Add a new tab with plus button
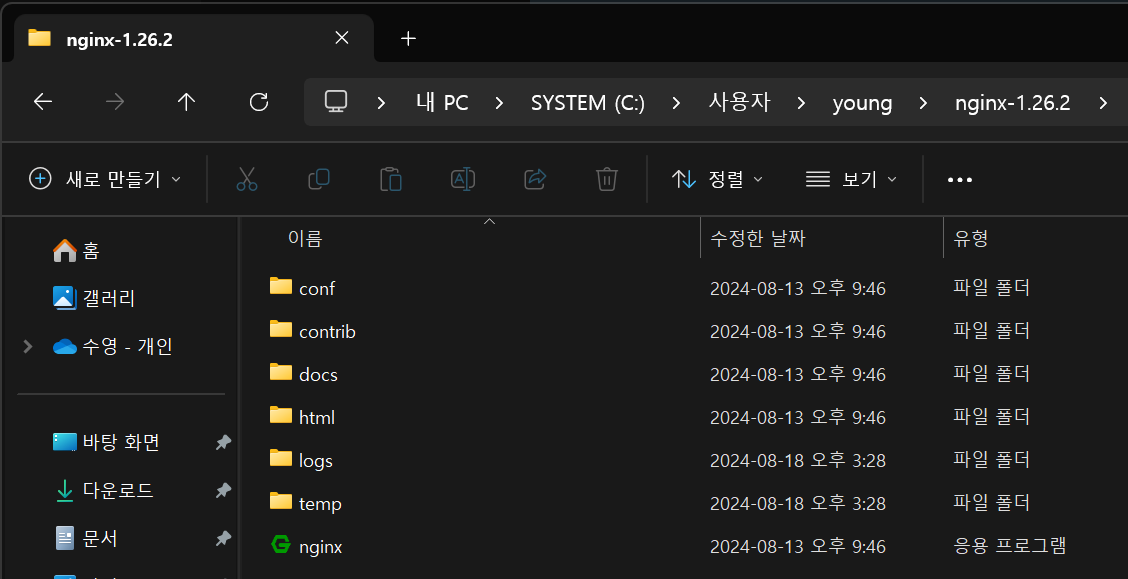Screen dimensions: 1128x579 [x=409, y=38]
